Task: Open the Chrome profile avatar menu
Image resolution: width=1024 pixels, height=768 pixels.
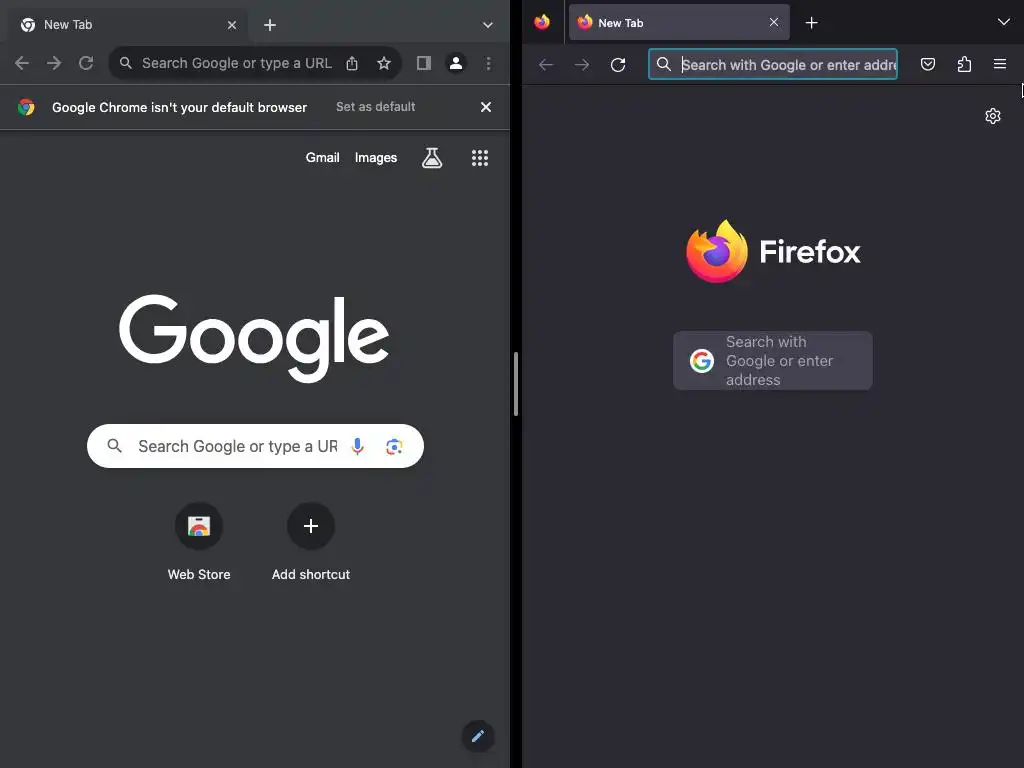Action: point(456,63)
